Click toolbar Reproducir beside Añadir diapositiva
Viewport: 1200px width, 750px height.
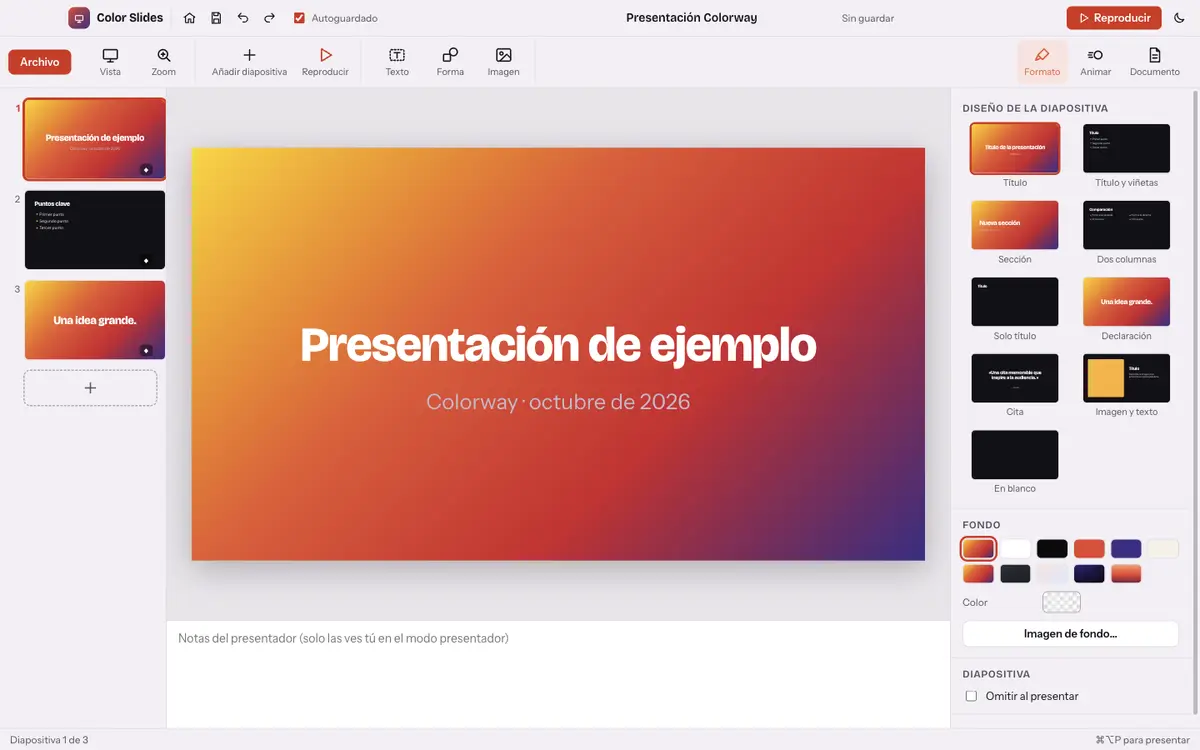click(325, 62)
